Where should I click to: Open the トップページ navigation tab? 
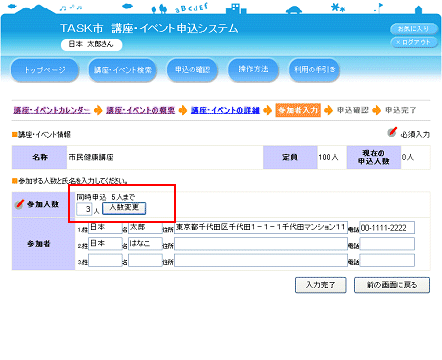coord(45,70)
